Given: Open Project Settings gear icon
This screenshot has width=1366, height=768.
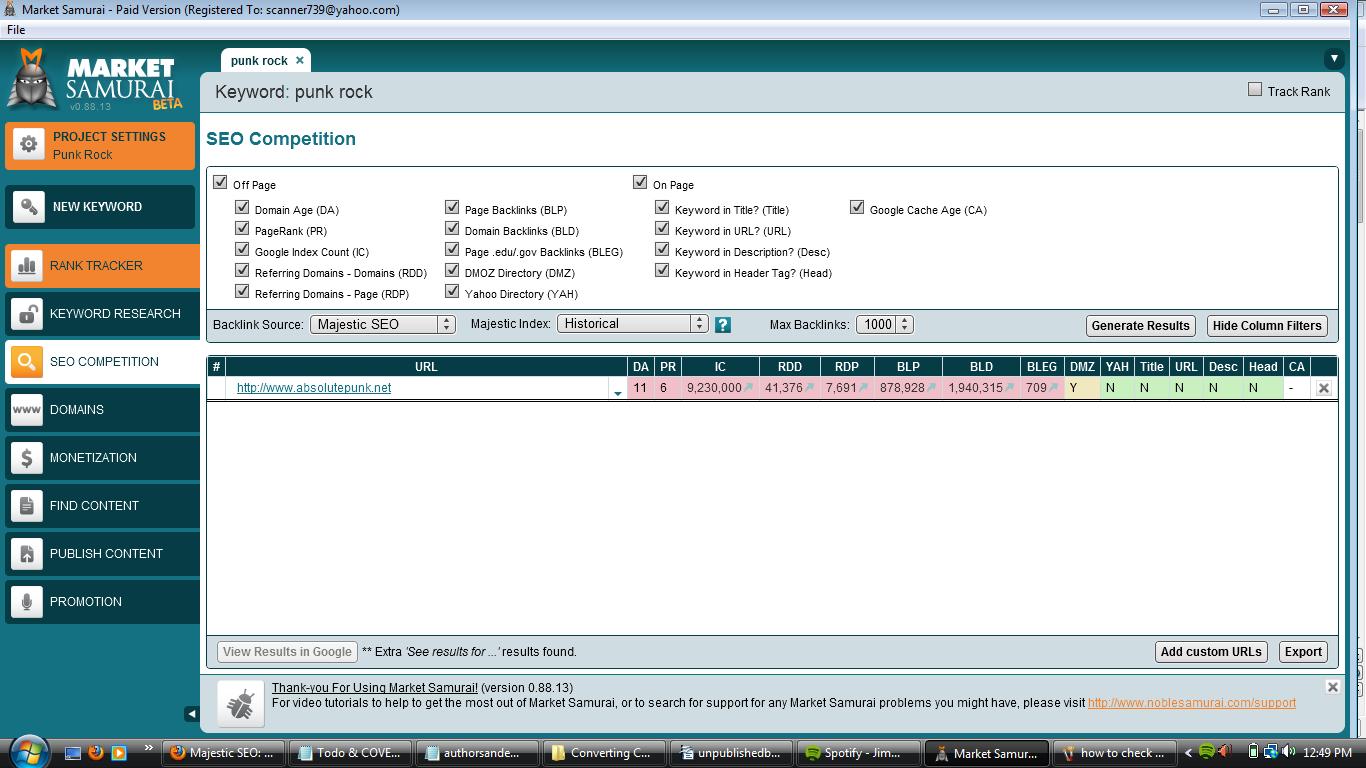Looking at the screenshot, I should pyautogui.click(x=28, y=145).
